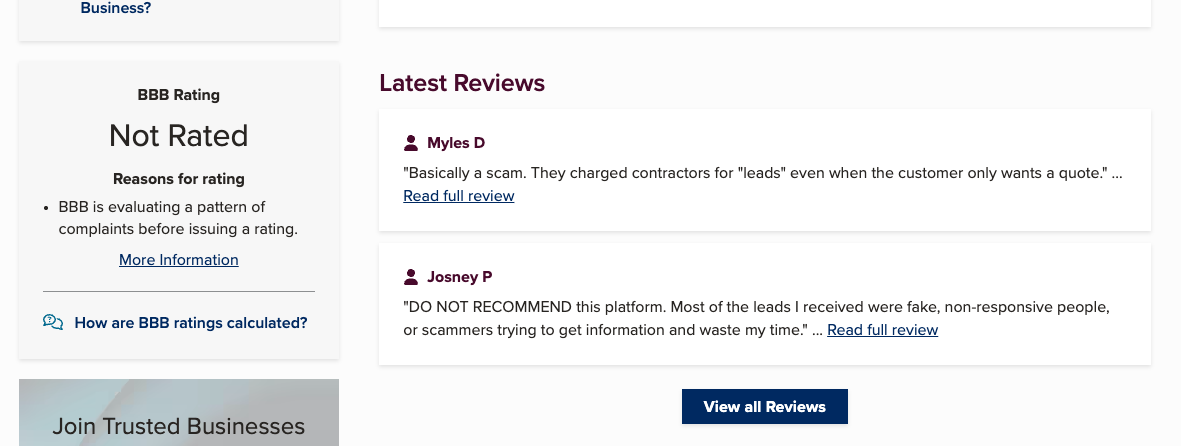Click the Latest Reviews heading

462,83
